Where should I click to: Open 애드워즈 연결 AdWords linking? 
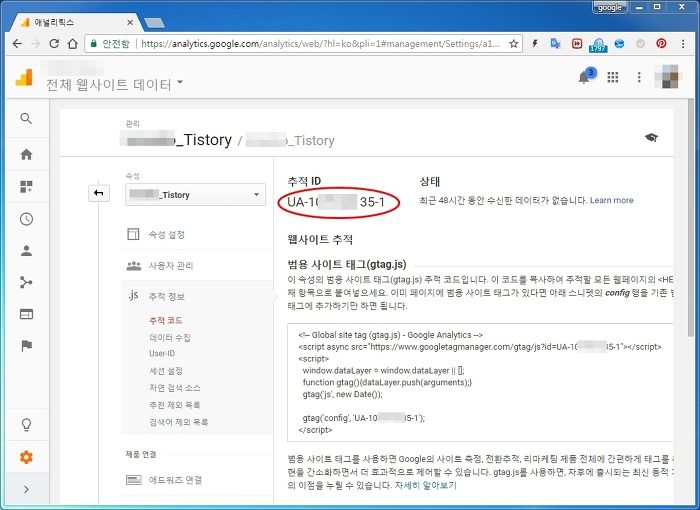tap(175, 480)
